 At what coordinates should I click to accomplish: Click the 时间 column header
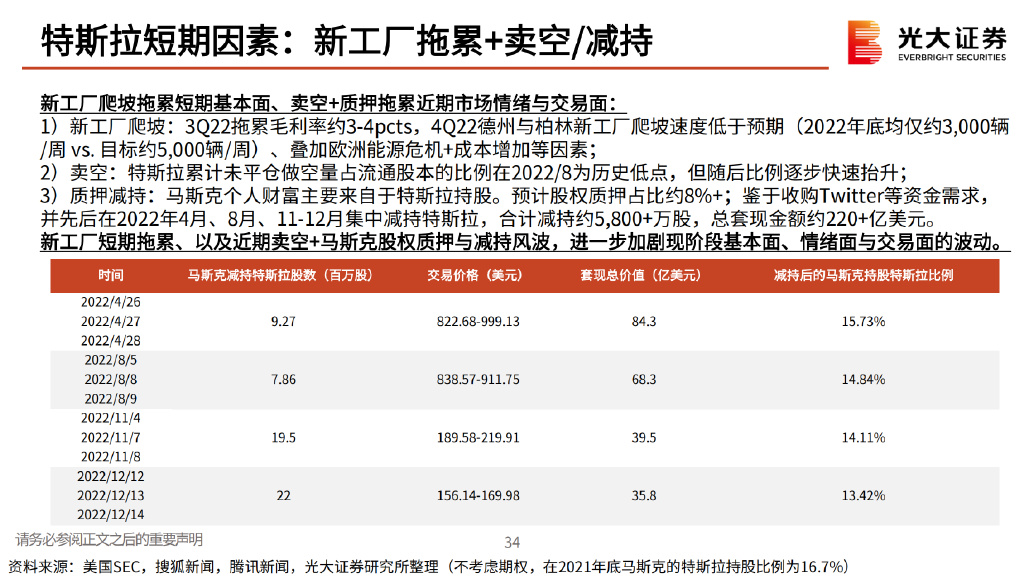[x=110, y=276]
